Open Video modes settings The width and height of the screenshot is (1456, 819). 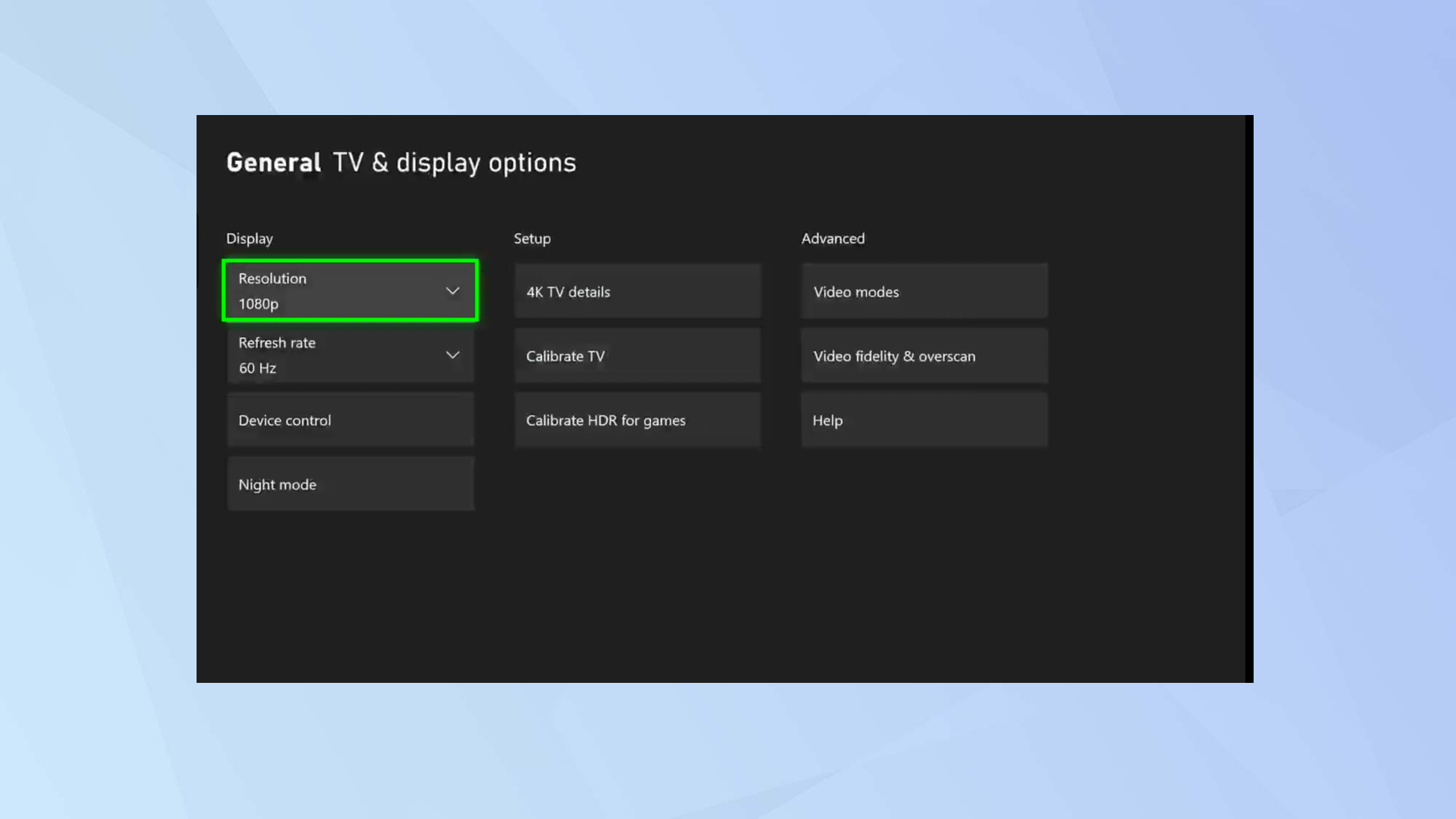point(923,291)
